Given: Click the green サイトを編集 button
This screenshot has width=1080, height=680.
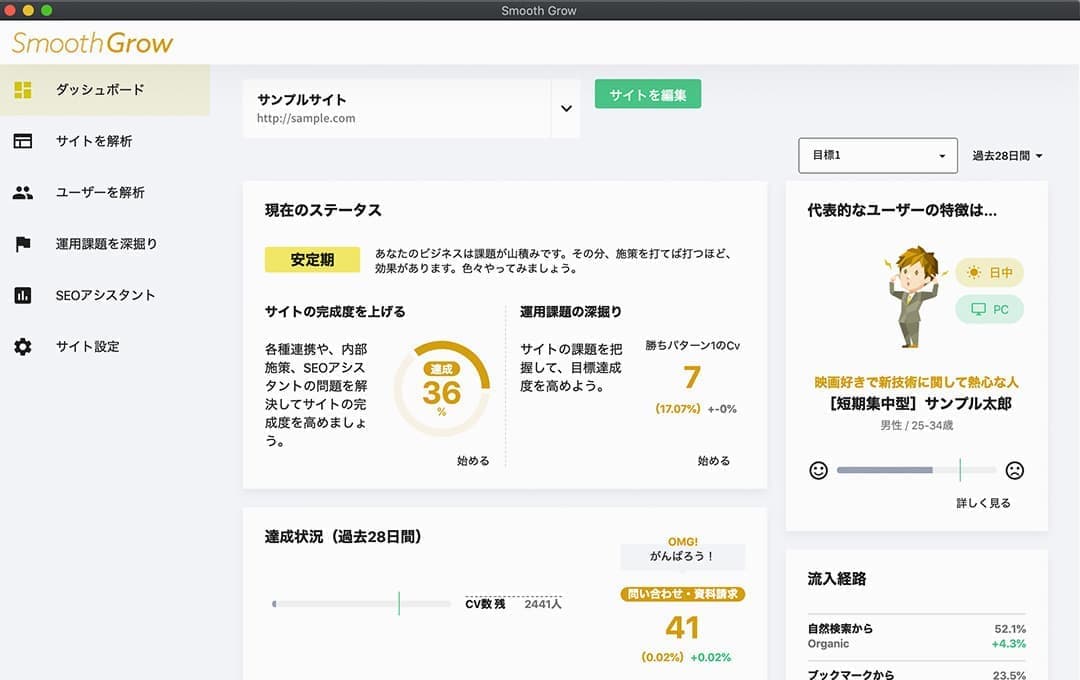Looking at the screenshot, I should tap(647, 95).
